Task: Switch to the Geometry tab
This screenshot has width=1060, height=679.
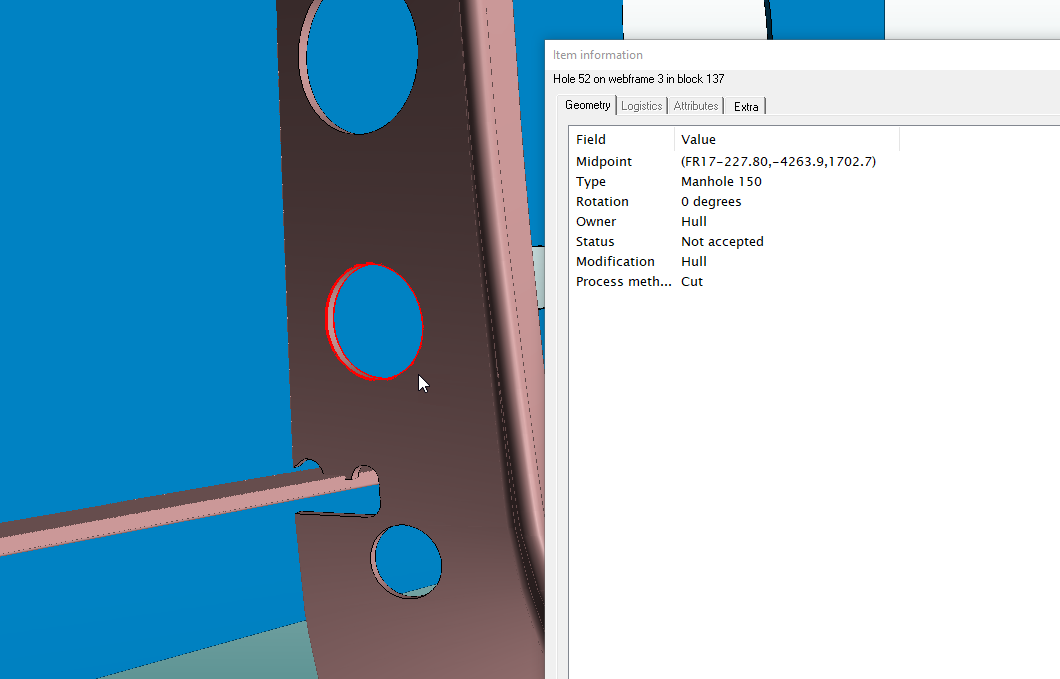Action: pyautogui.click(x=587, y=106)
